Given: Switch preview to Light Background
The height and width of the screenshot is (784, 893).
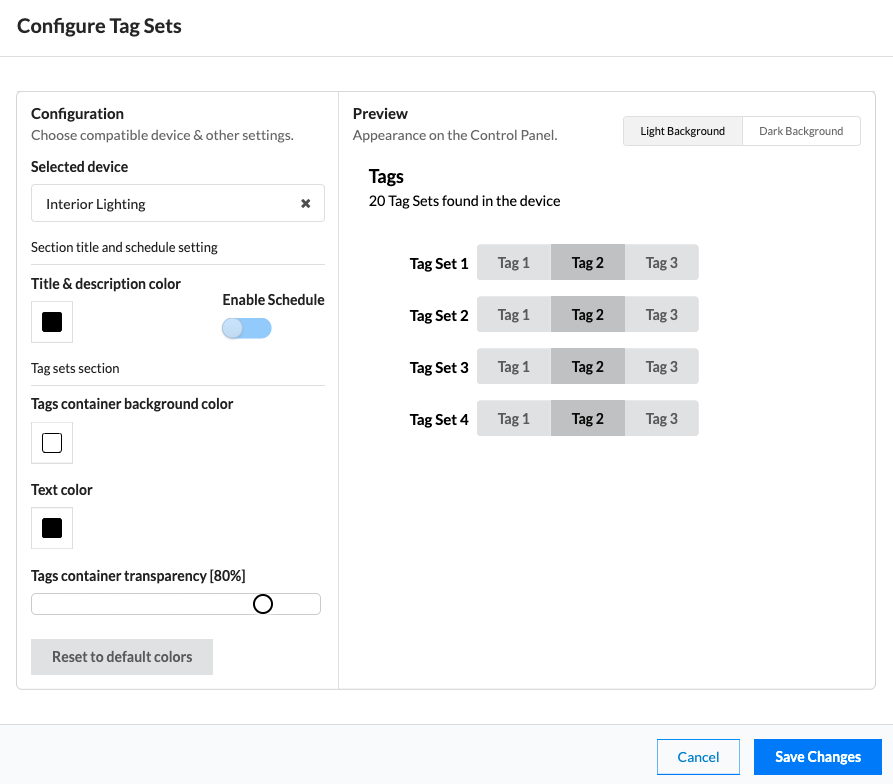Looking at the screenshot, I should (x=683, y=132).
